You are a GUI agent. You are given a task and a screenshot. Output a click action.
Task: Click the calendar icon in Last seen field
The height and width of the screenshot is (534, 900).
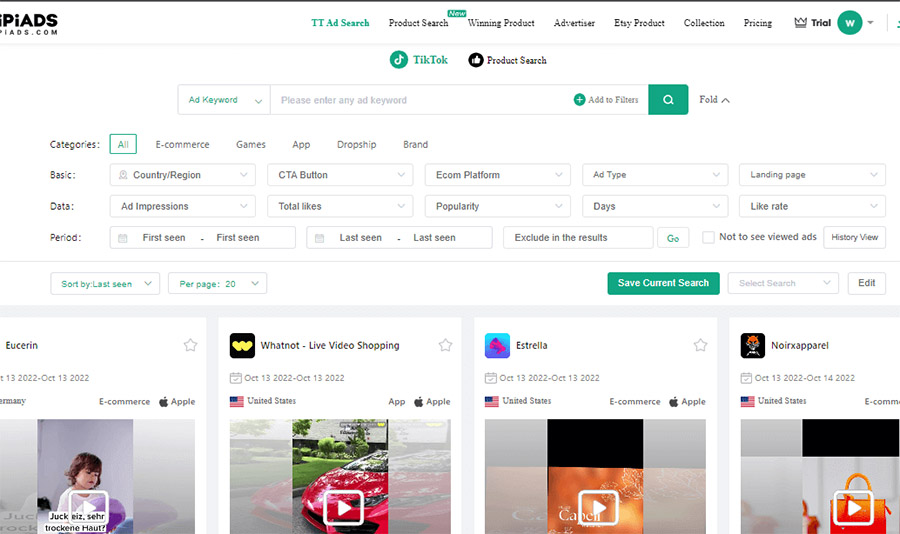[319, 238]
